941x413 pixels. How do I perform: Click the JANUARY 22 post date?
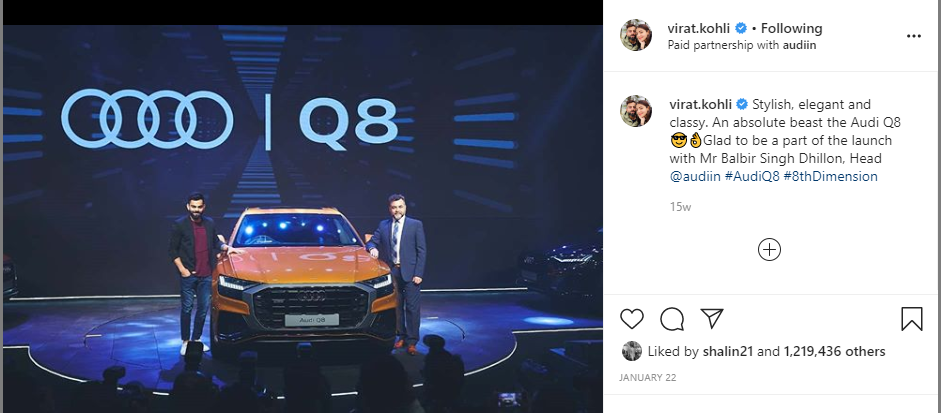tap(646, 378)
